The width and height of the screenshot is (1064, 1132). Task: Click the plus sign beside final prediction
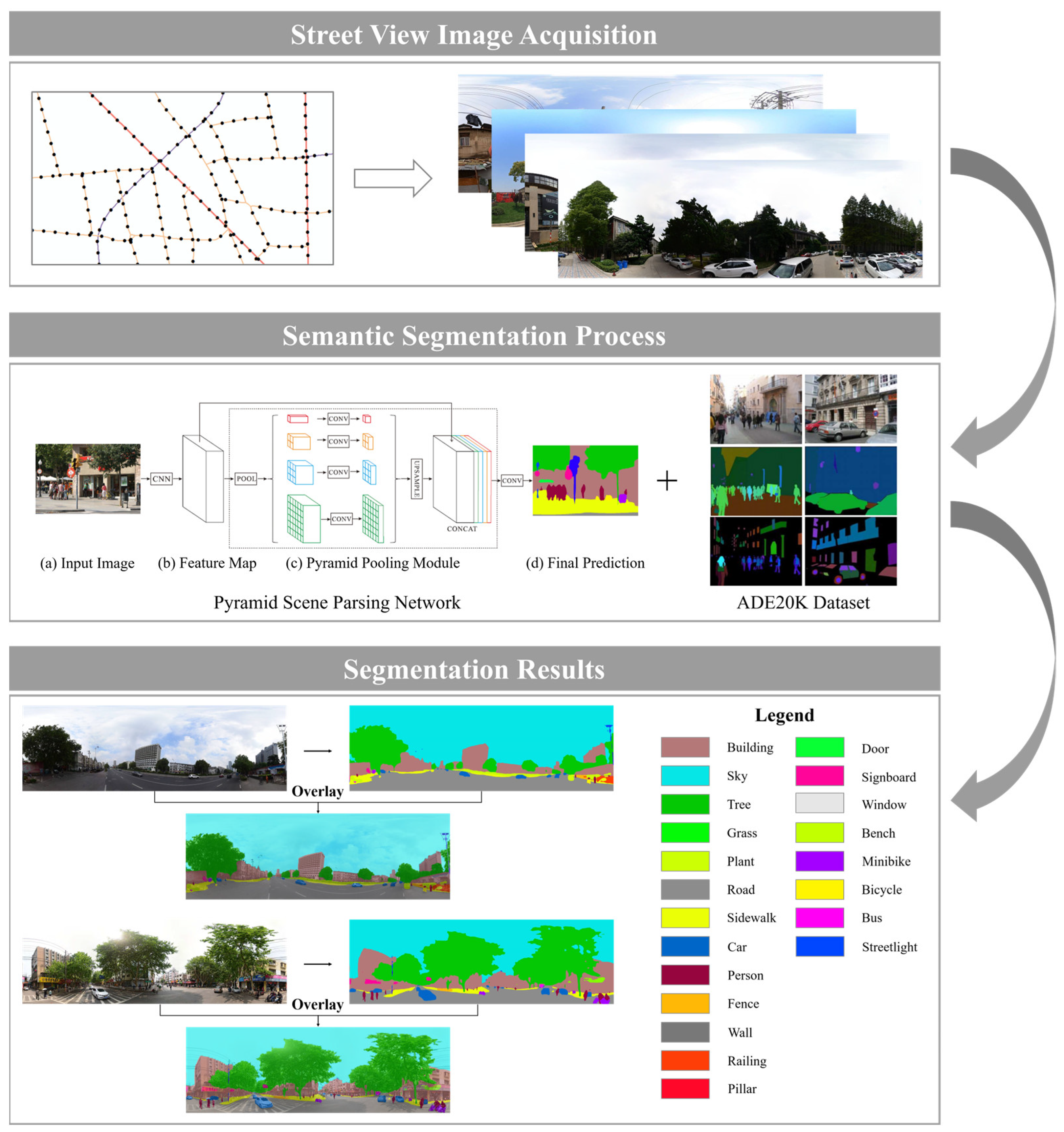click(x=666, y=481)
